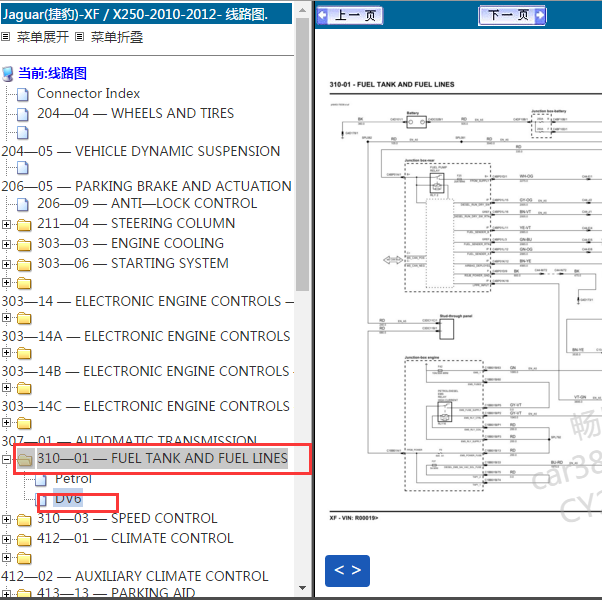Open 206—05 PARKING BRAKE AND ACTUATION
The height and width of the screenshot is (600, 602).
[146, 186]
